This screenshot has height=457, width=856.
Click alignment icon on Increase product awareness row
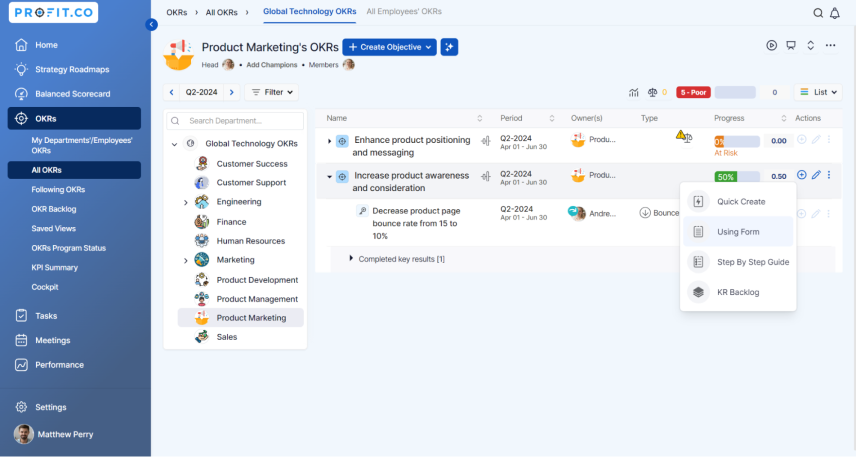[485, 176]
